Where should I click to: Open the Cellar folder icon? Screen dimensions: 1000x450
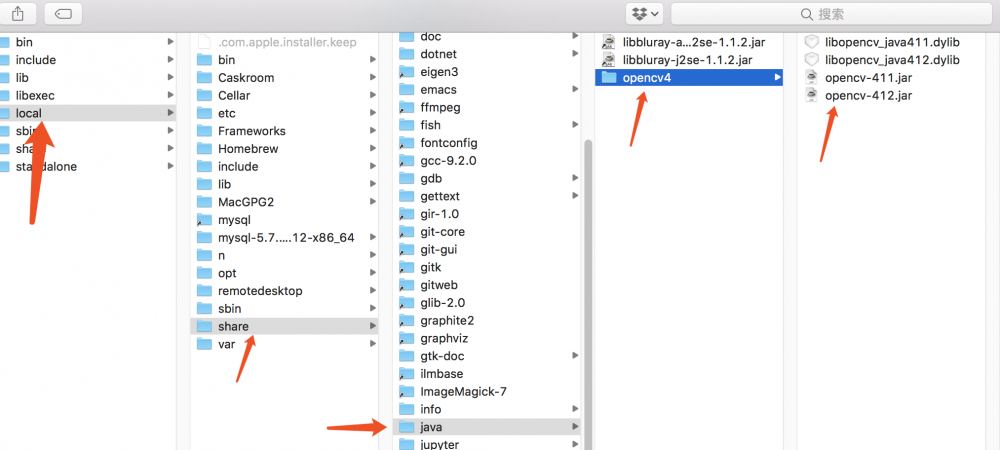pos(204,96)
